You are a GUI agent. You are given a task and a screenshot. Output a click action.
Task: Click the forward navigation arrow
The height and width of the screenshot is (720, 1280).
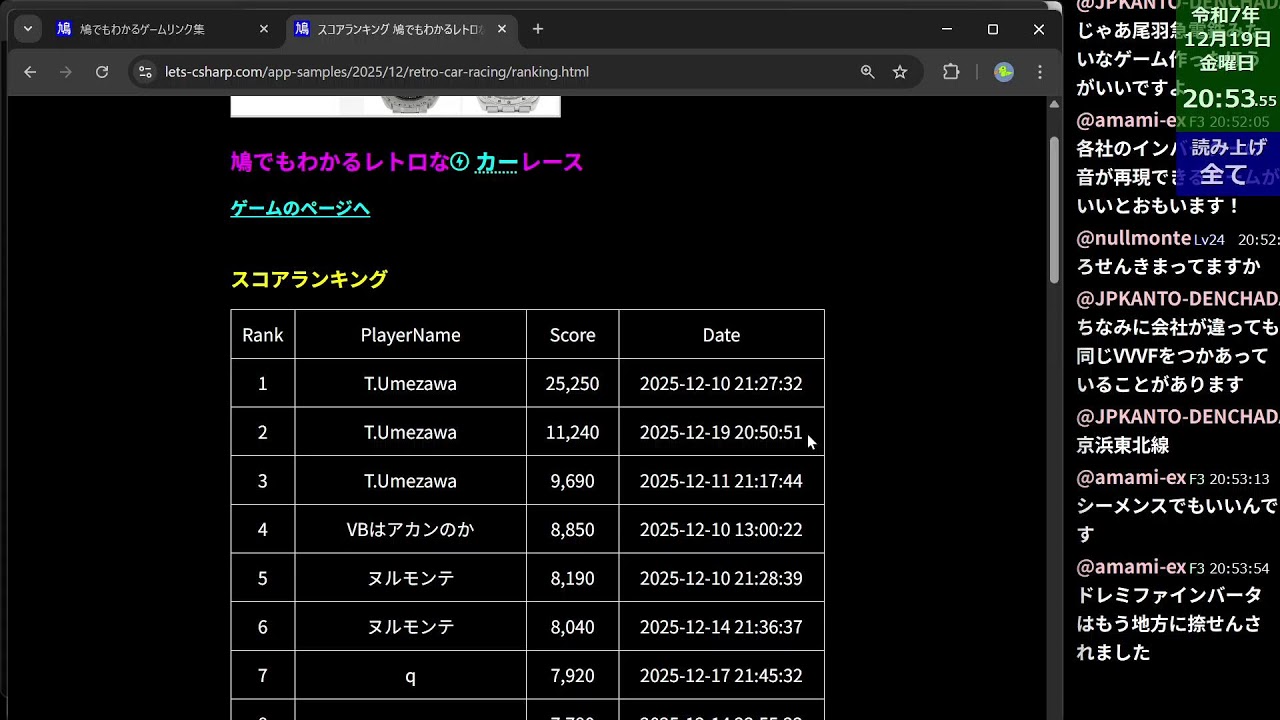coord(66,72)
